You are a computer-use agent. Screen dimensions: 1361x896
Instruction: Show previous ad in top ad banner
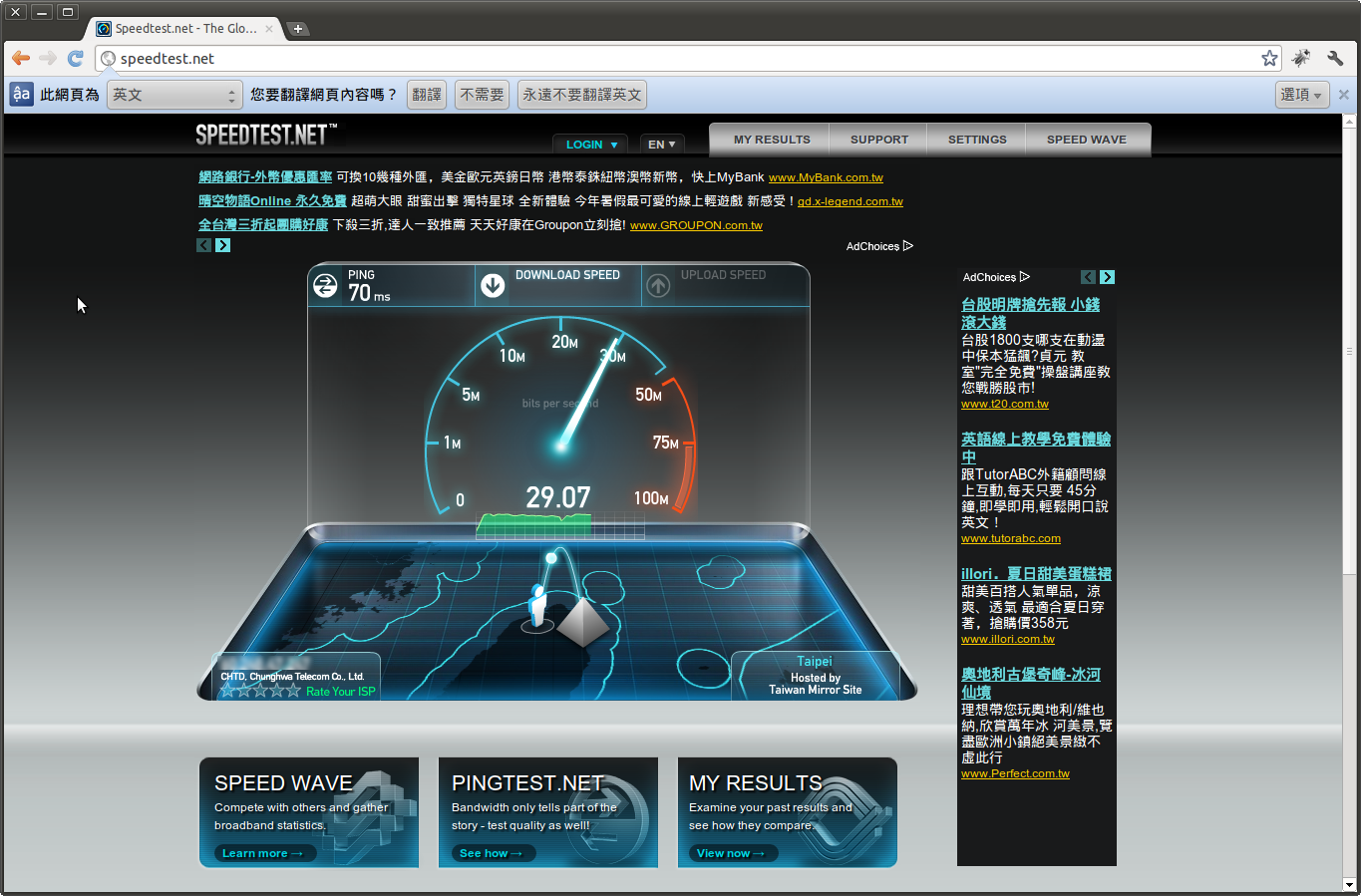click(204, 245)
